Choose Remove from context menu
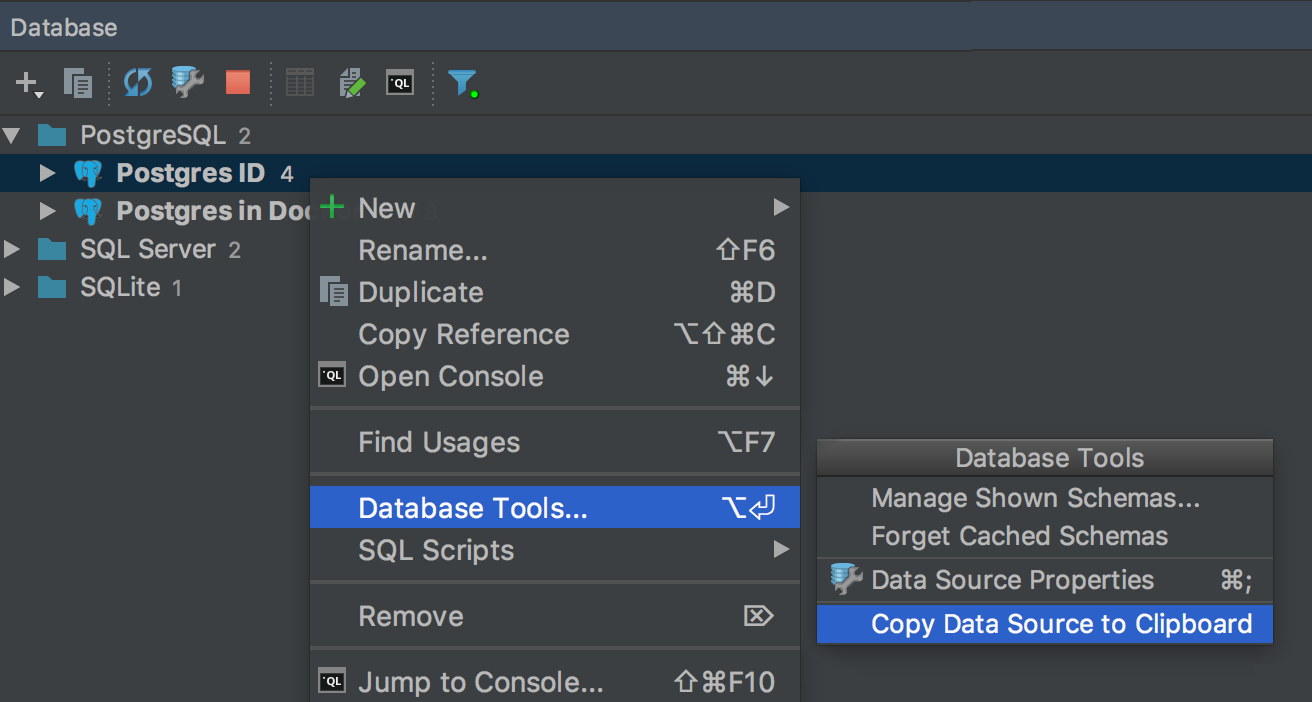Viewport: 1312px width, 702px height. (555, 616)
